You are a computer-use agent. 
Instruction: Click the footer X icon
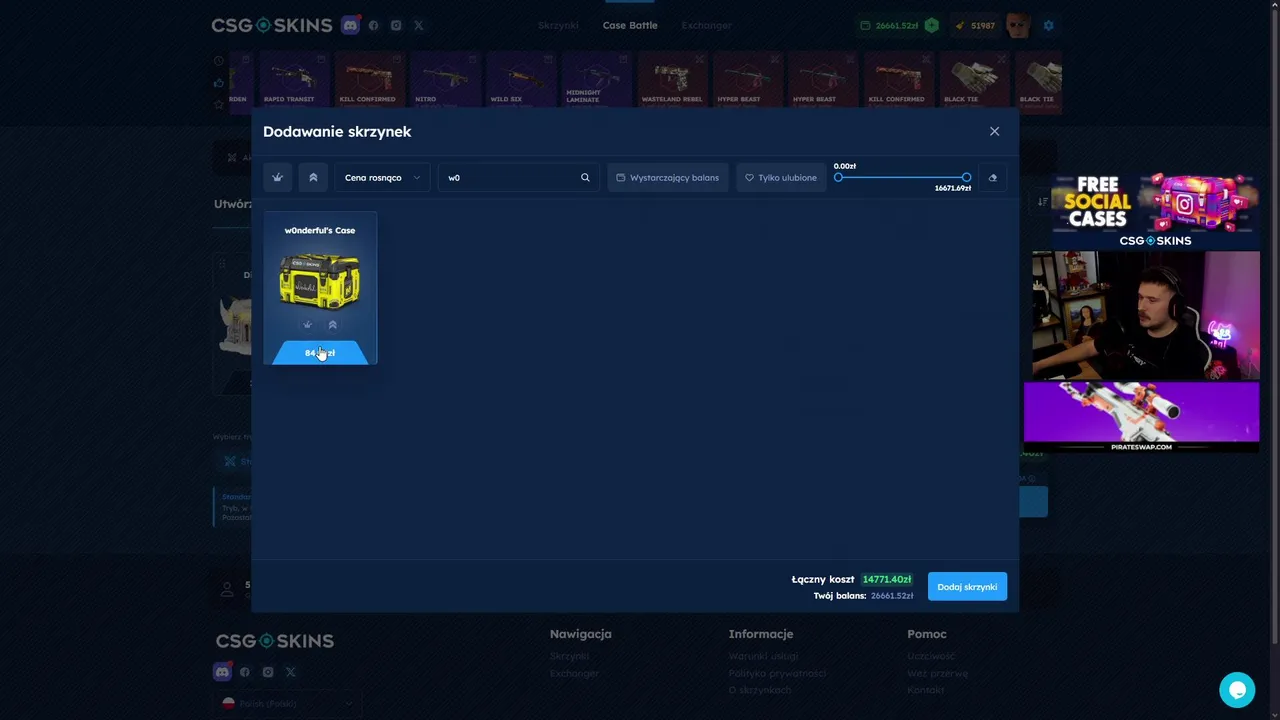click(x=291, y=672)
